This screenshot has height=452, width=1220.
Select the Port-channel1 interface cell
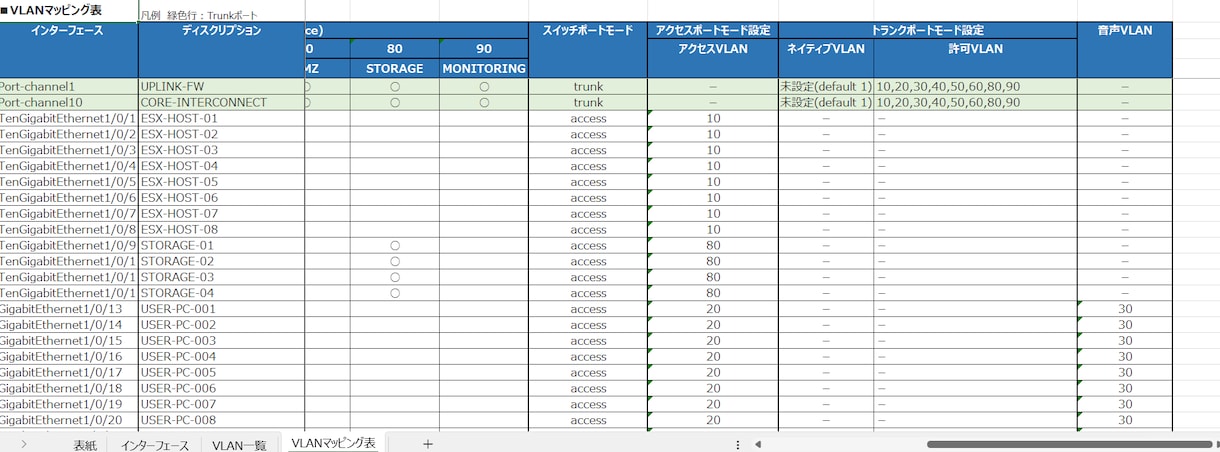pos(69,87)
